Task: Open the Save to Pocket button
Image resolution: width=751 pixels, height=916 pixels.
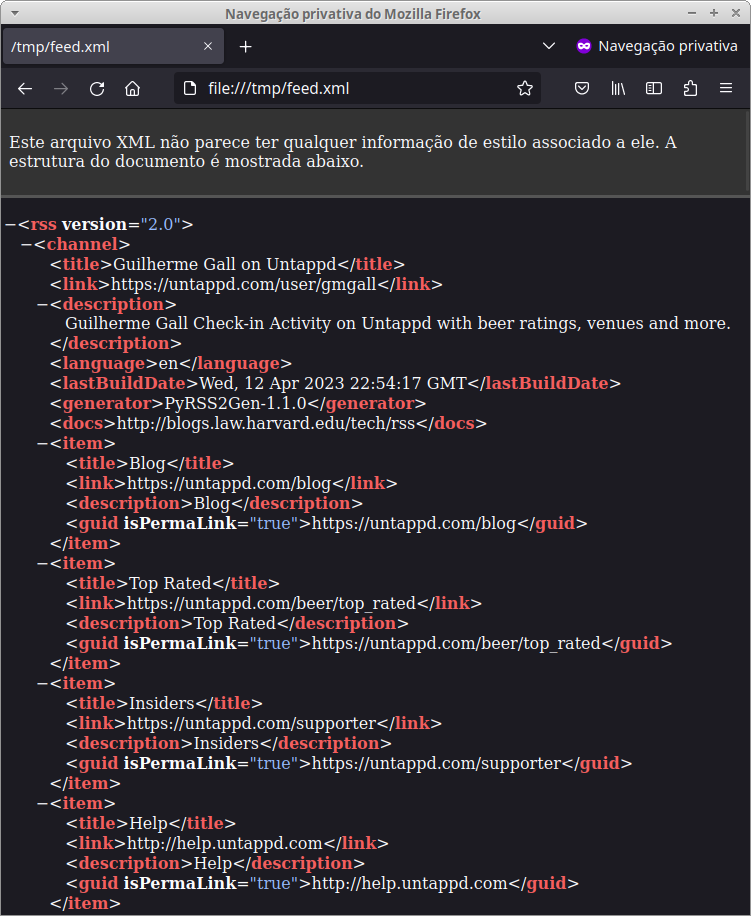Action: click(581, 88)
